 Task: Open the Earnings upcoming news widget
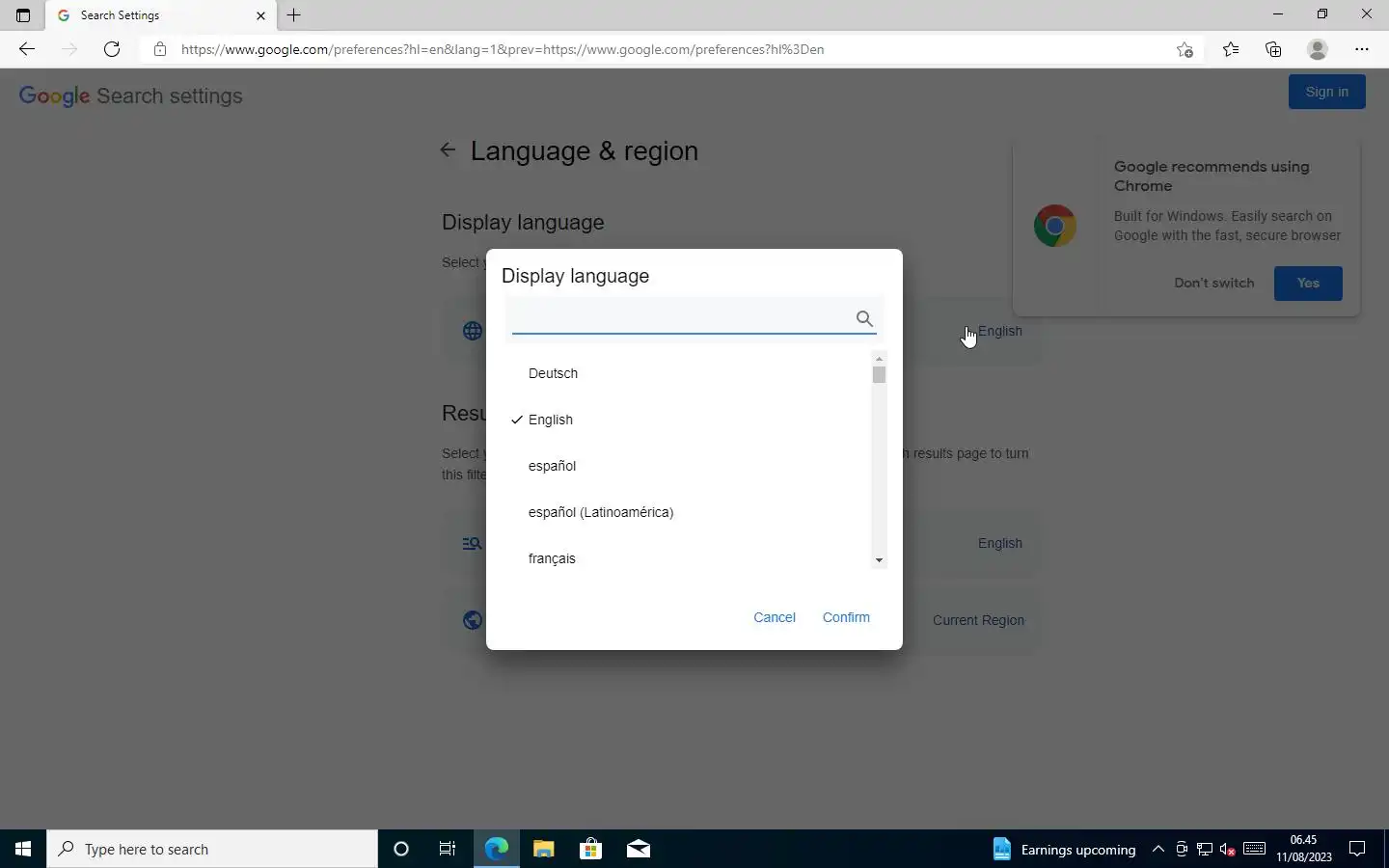[x=1065, y=849]
